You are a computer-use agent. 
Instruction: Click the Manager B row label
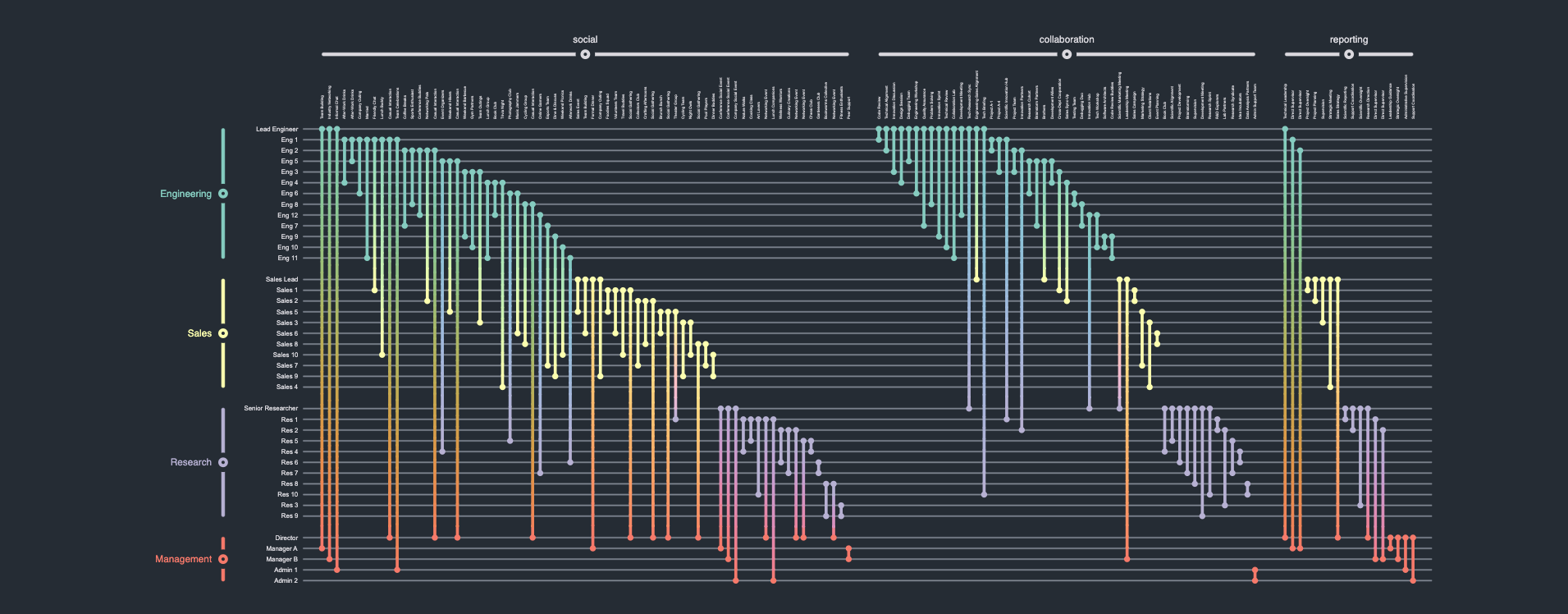pos(281,559)
